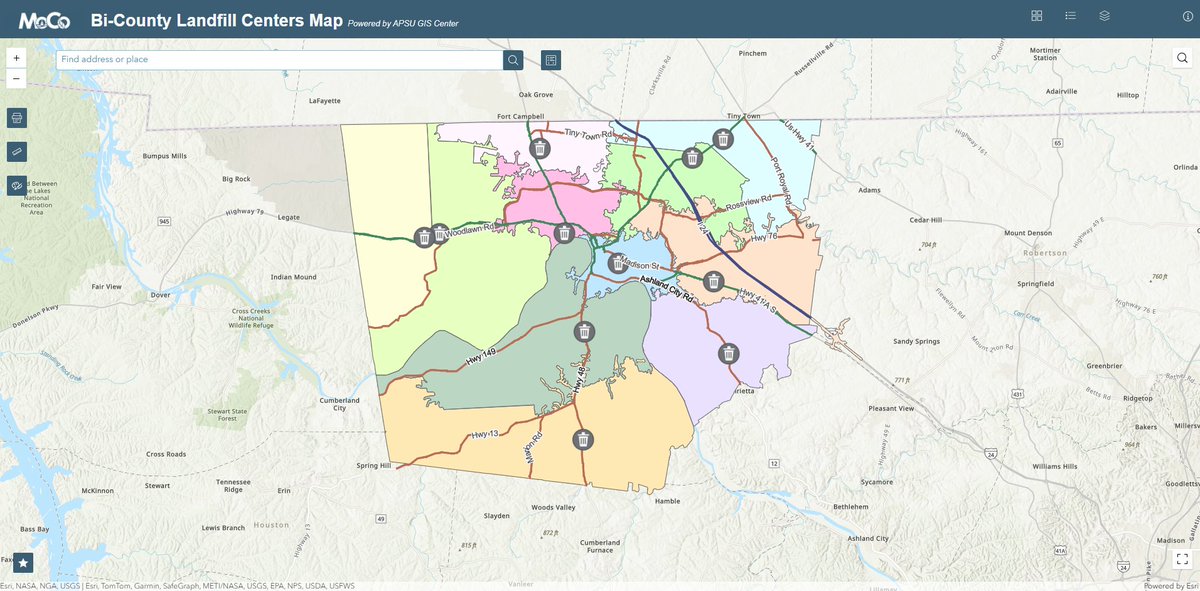Select landfill marker under Tiny Town label

pyautogui.click(x=722, y=139)
